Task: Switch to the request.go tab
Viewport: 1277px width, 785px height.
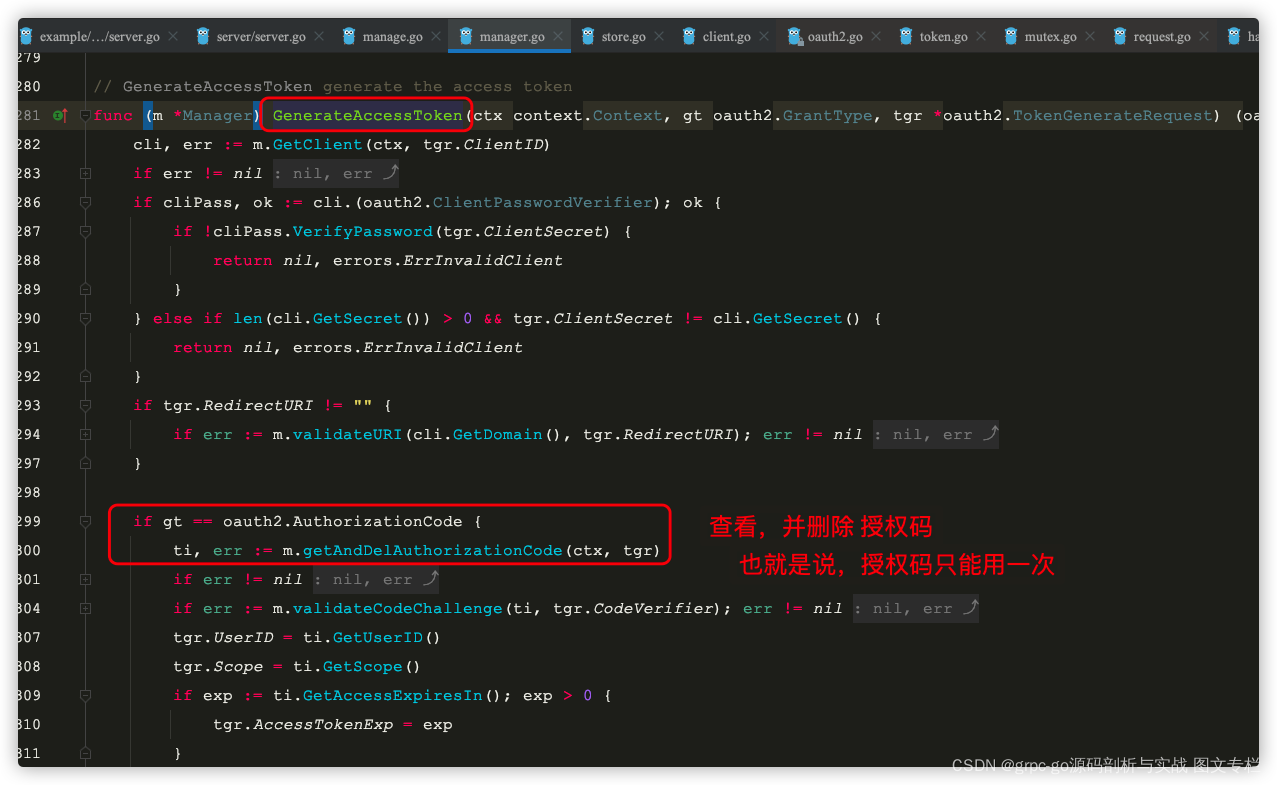Action: coord(1162,37)
